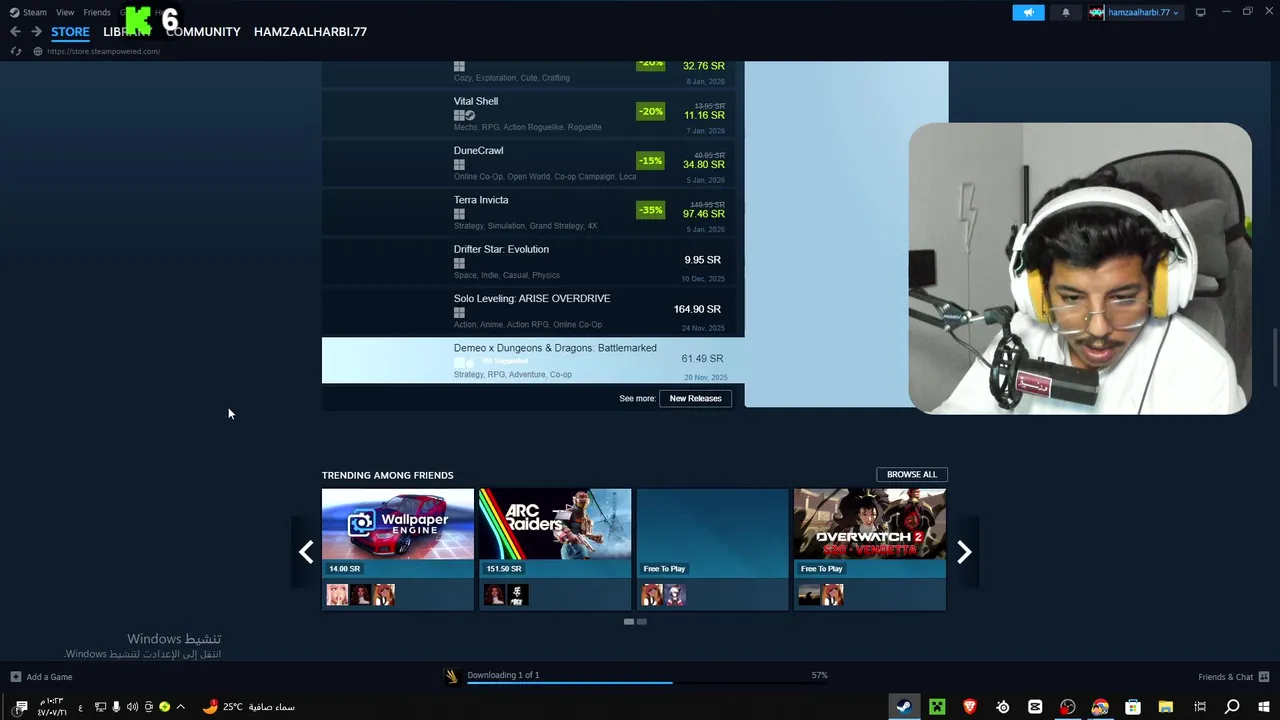Click the New Releases button
1280x720 pixels.
[x=695, y=398]
